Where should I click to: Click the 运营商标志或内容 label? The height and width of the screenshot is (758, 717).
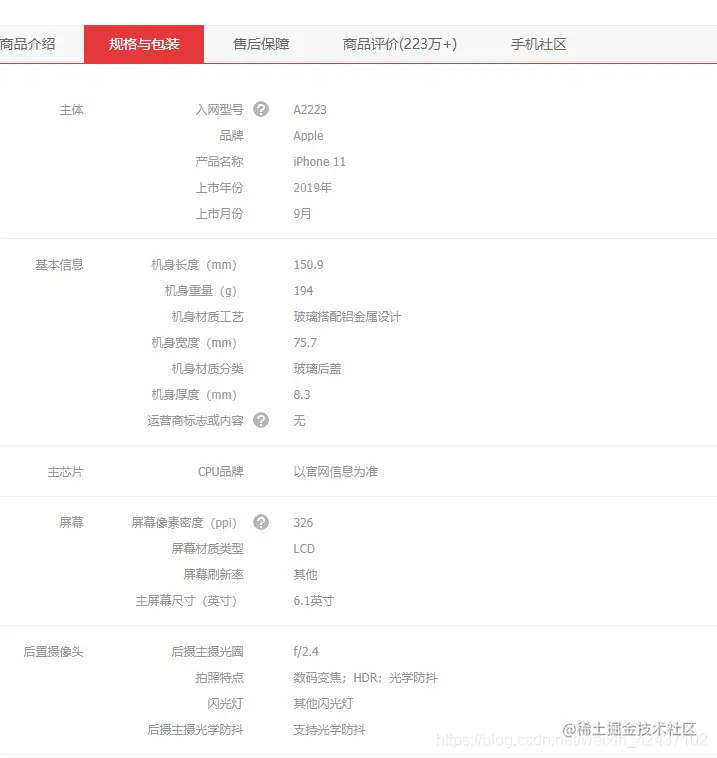pos(195,421)
